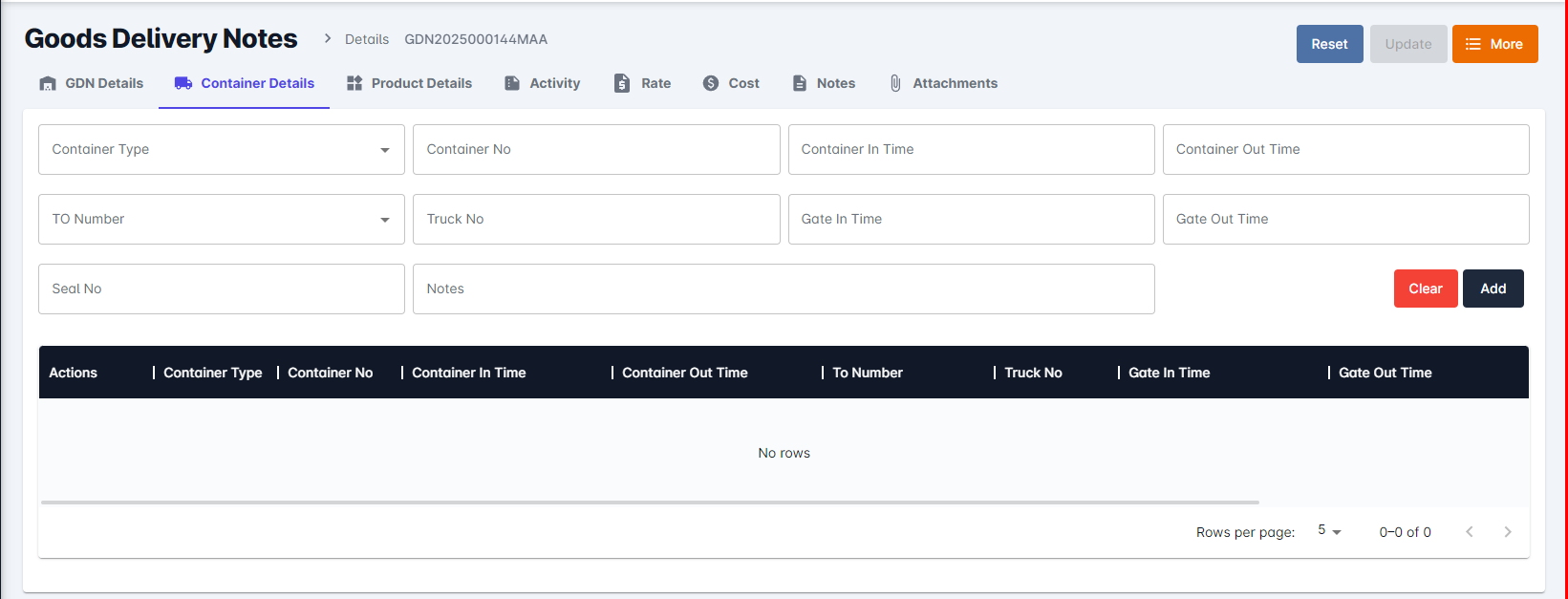Switch to the Notes tab
Image resolution: width=1568 pixels, height=599 pixels.
point(824,84)
